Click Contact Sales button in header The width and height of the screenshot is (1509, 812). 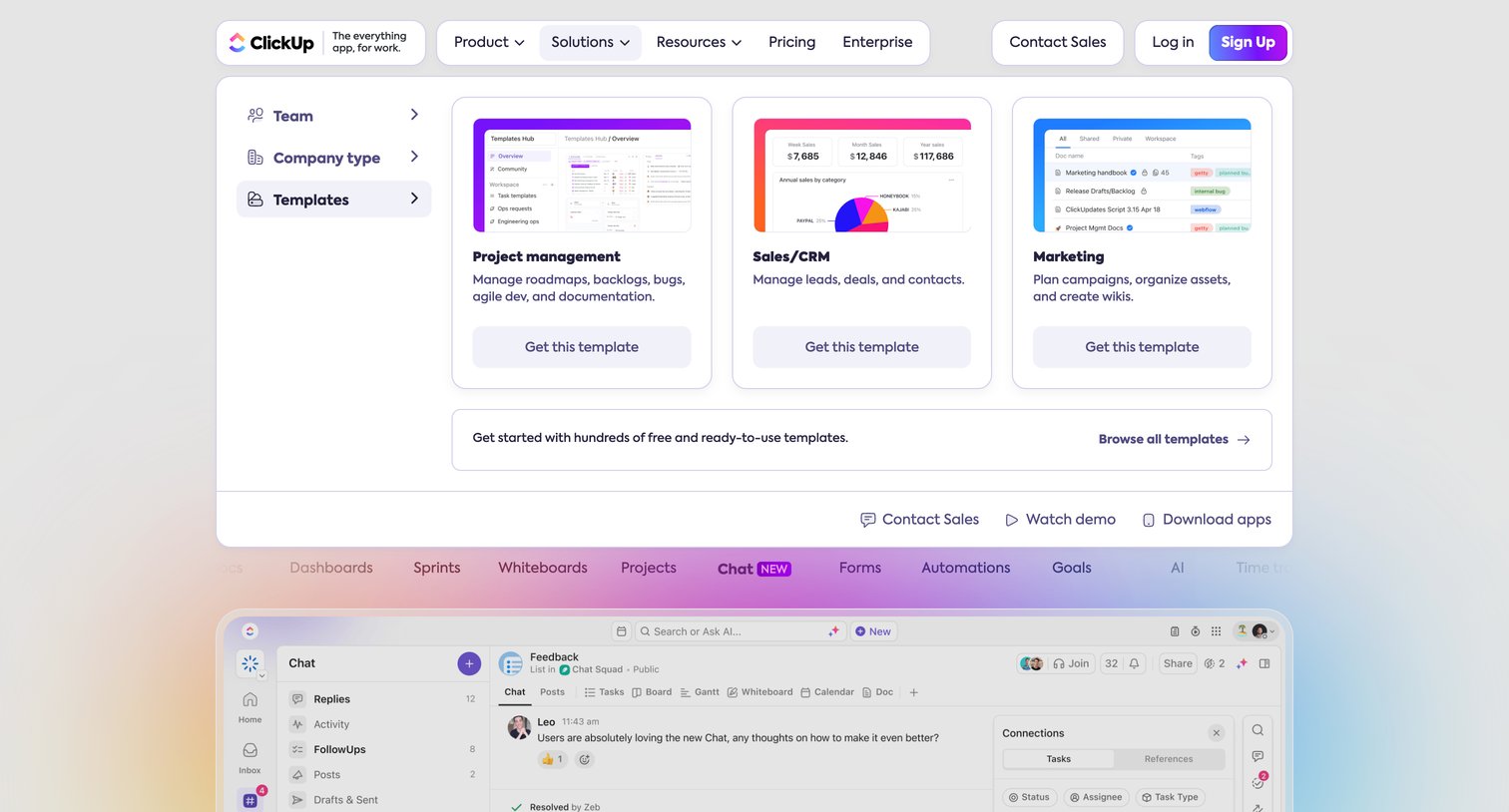pyautogui.click(x=1057, y=42)
